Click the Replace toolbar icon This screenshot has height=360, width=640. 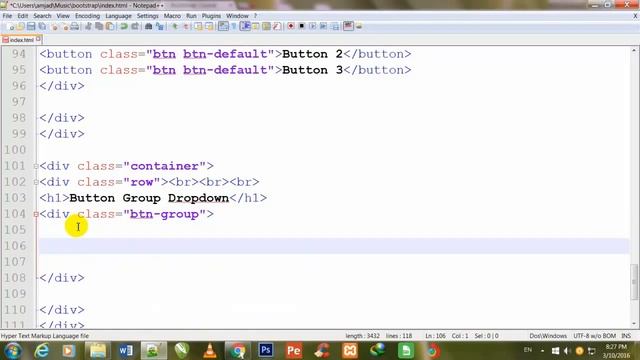click(x=160, y=27)
